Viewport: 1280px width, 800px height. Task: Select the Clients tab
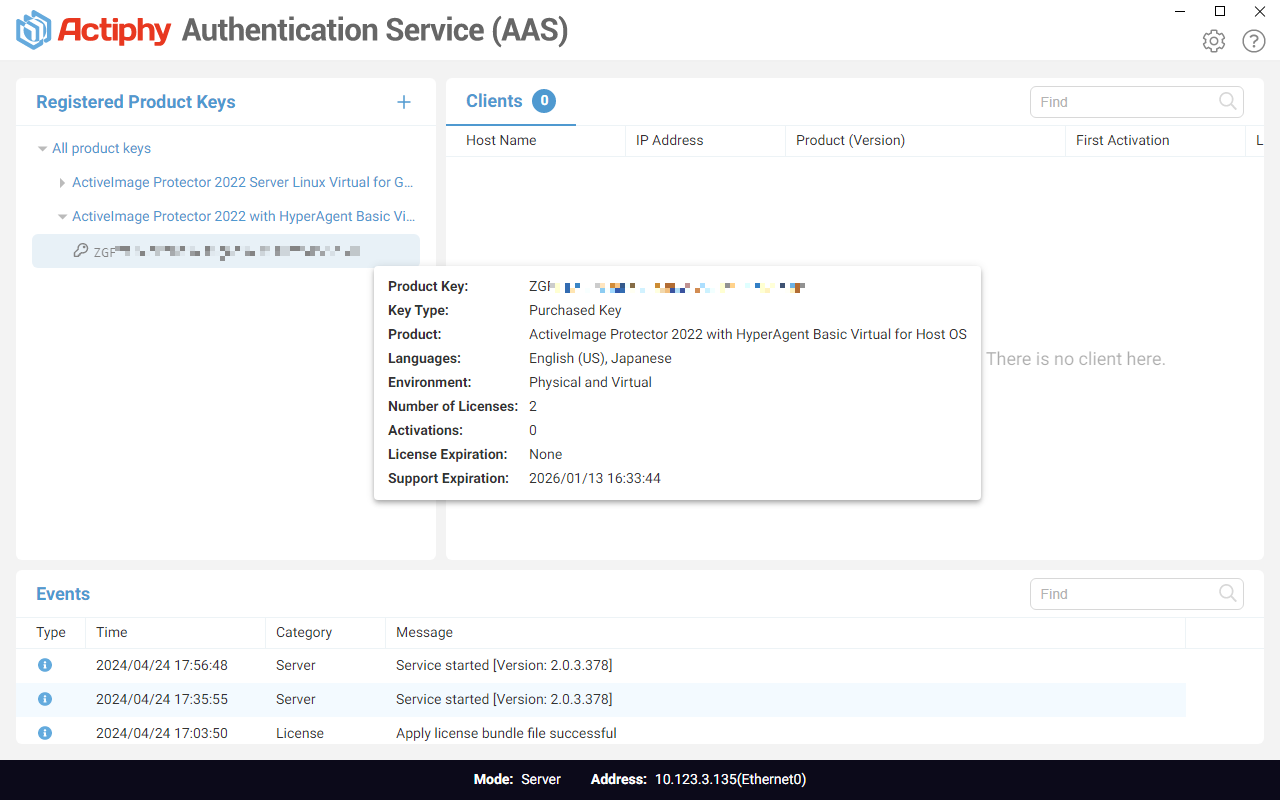coord(510,101)
